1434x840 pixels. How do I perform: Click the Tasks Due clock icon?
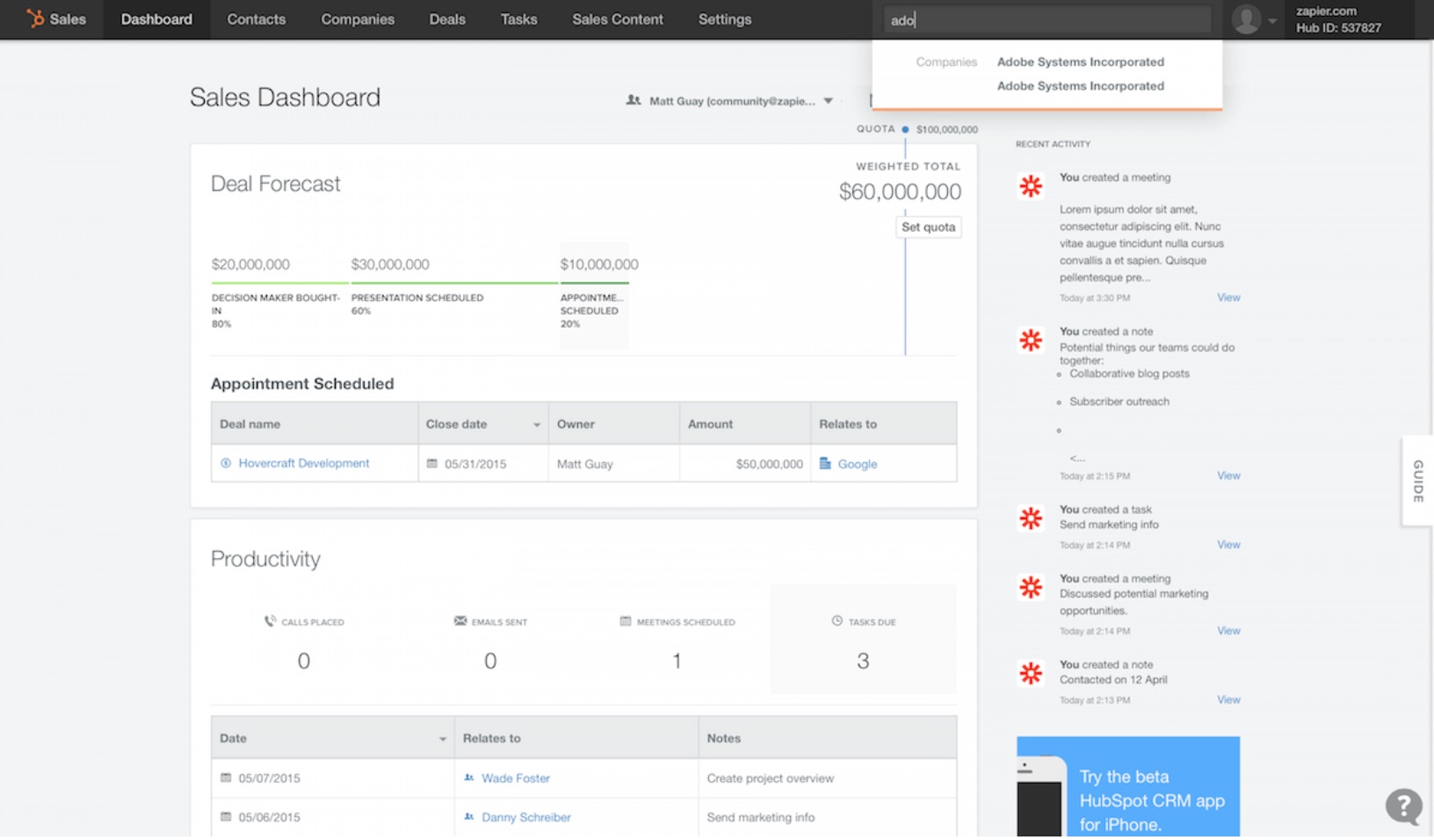coord(836,621)
